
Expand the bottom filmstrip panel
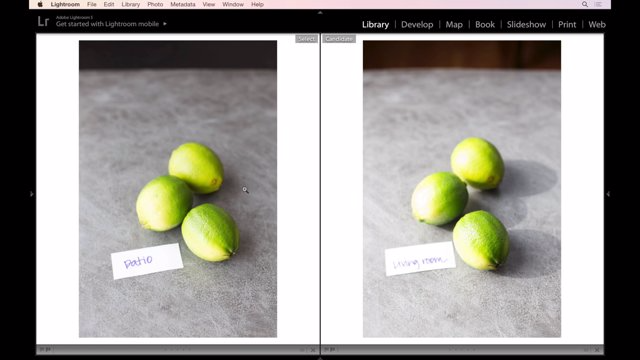click(320, 358)
